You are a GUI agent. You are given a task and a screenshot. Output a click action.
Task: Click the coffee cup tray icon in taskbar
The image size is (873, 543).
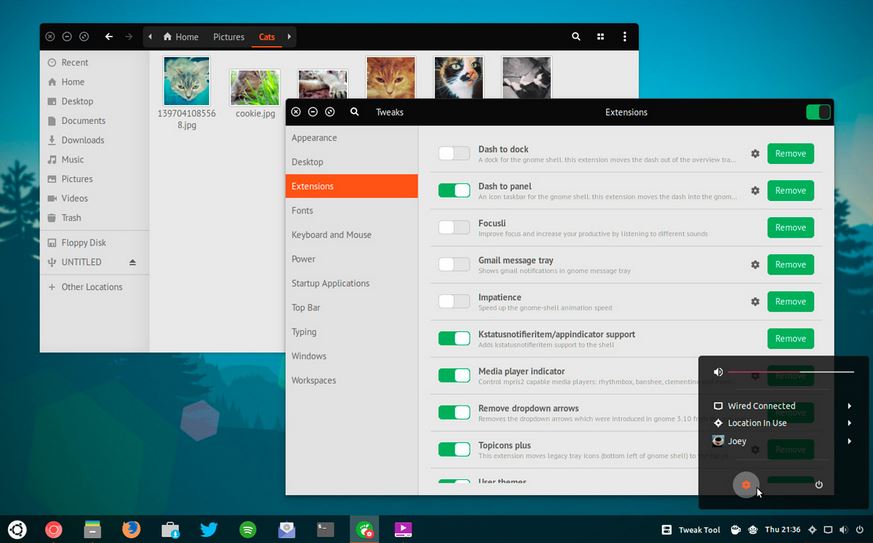click(x=735, y=530)
